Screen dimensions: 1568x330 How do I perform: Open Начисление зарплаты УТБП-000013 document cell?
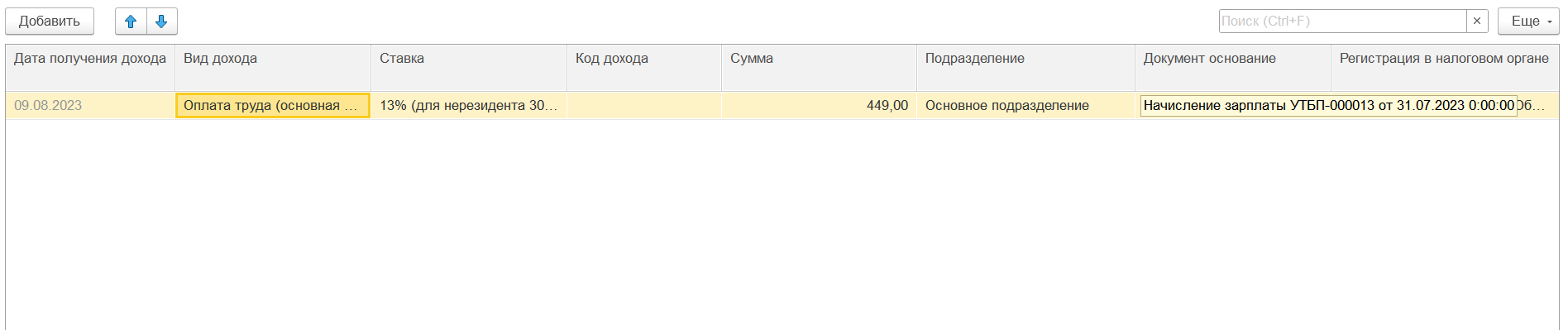point(1328,106)
